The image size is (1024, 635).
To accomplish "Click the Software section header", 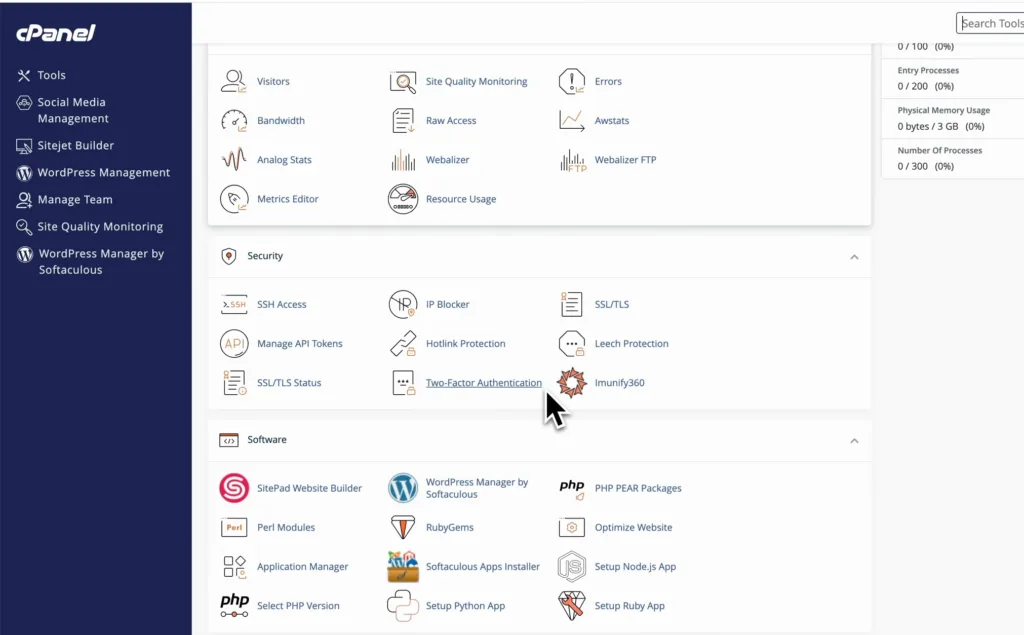I will pyautogui.click(x=539, y=440).
